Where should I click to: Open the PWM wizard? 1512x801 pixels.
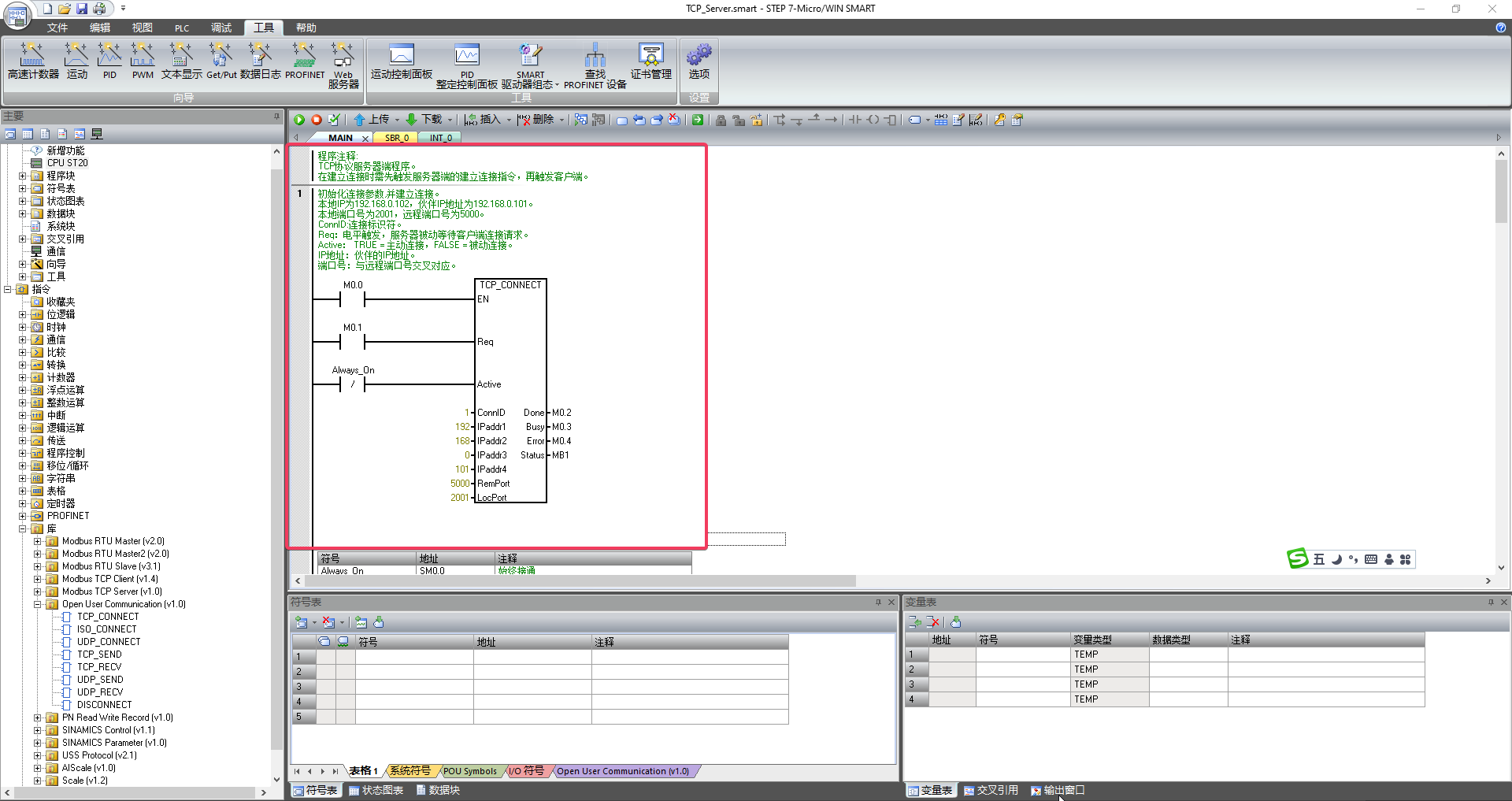[x=143, y=61]
